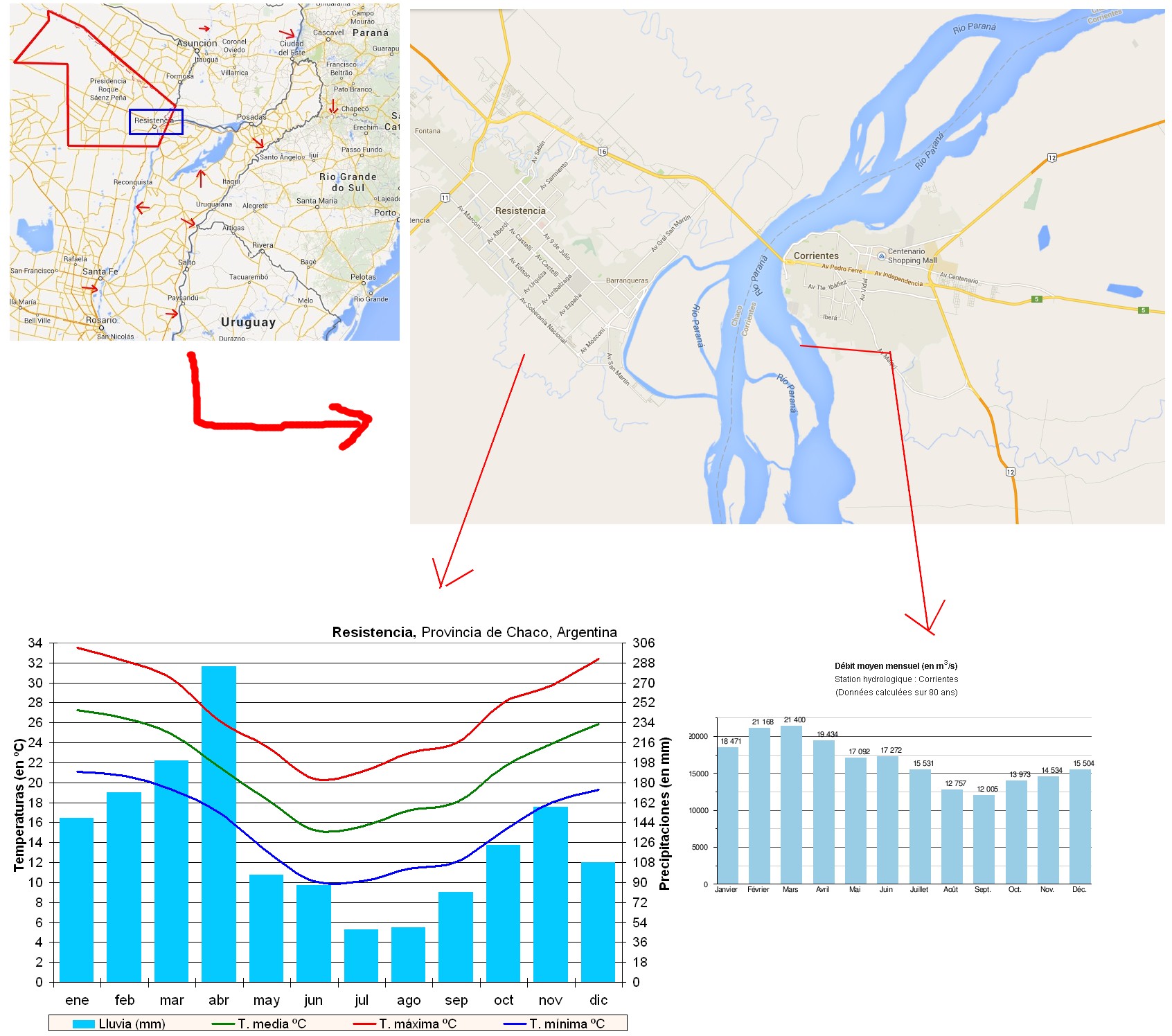Image resolution: width=1172 pixels, height=1036 pixels.
Task: Click the Santa Fe label on the small map
Action: [x=100, y=271]
